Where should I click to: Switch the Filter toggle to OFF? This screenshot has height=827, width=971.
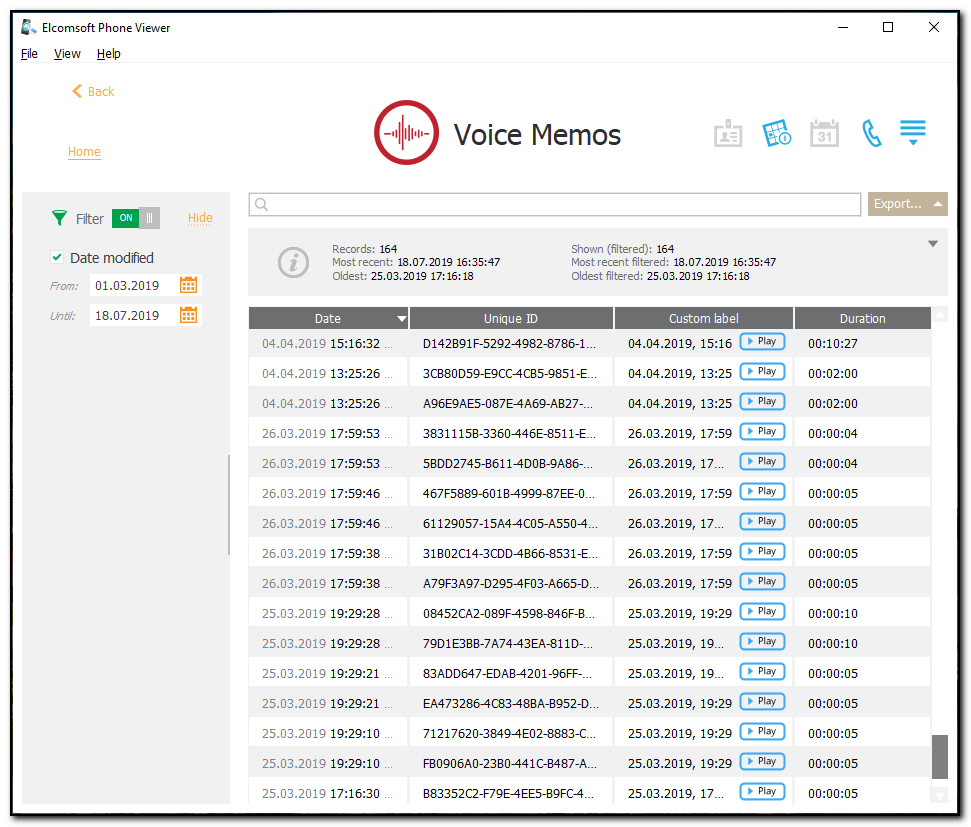pyautogui.click(x=136, y=218)
